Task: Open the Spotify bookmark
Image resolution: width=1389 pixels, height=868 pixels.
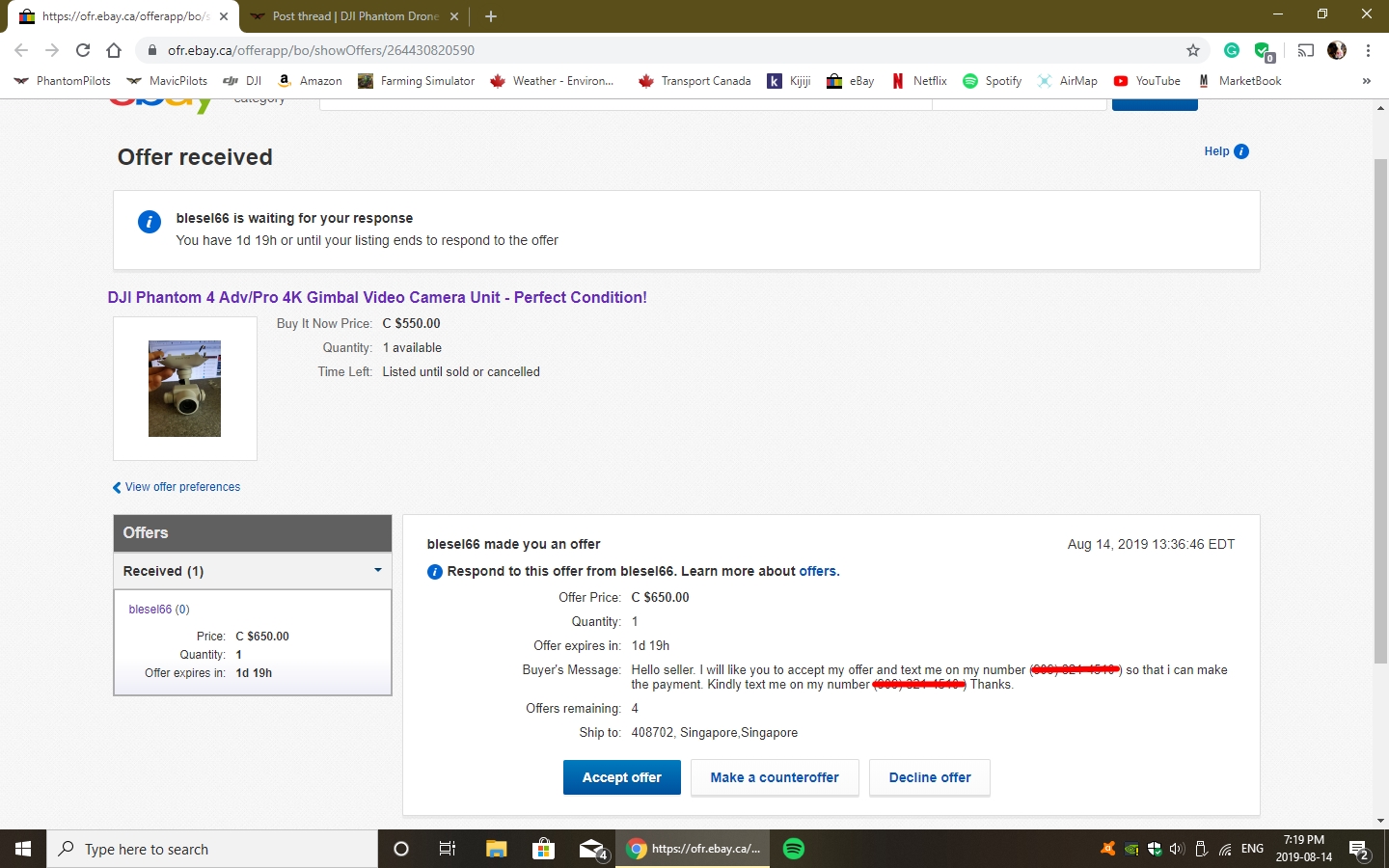Action: pyautogui.click(x=992, y=81)
